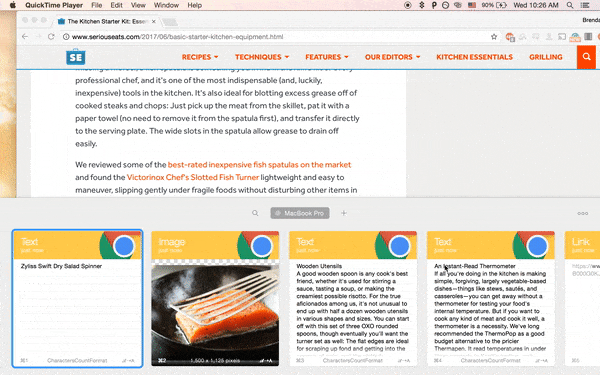This screenshot has height=375, width=600.
Task: Click the browser Reload button
Action: 51,36
